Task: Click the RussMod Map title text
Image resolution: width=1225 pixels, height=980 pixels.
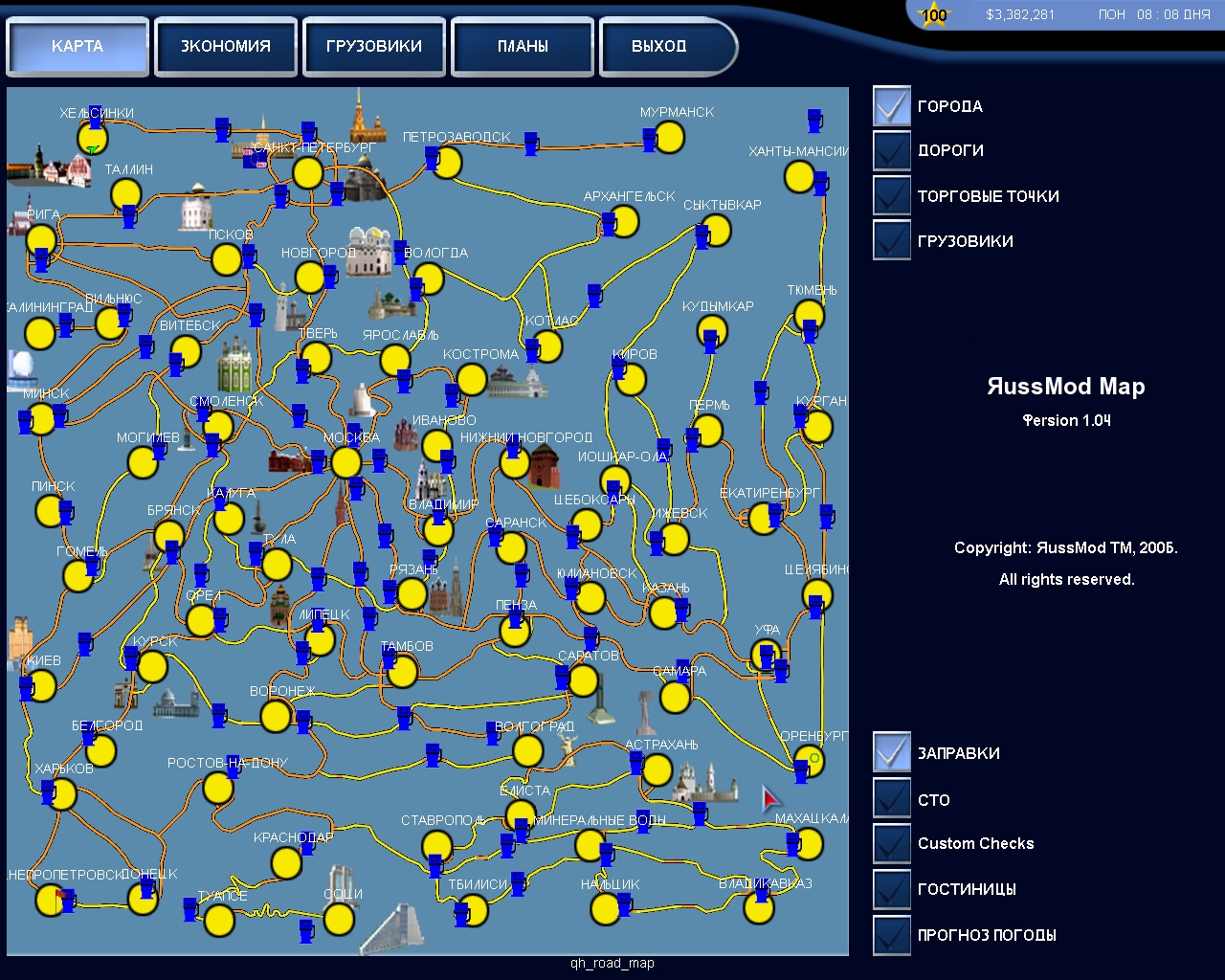Action: tap(1066, 387)
